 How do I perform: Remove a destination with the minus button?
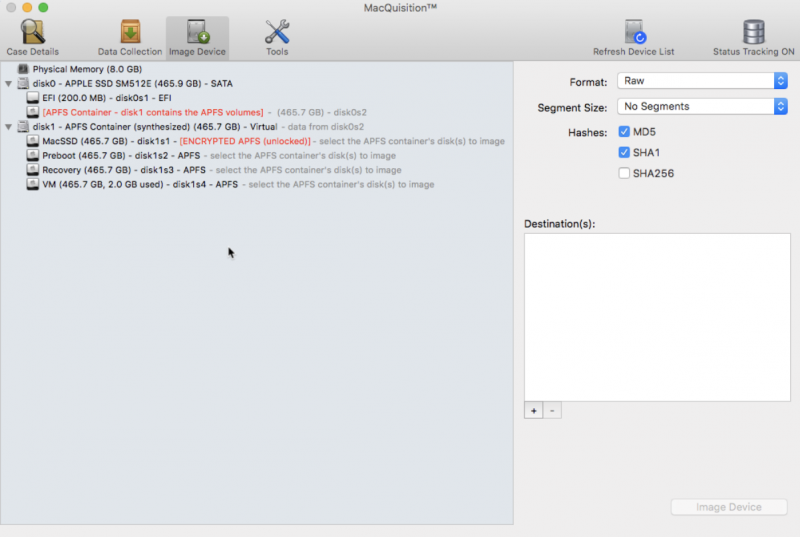552,411
